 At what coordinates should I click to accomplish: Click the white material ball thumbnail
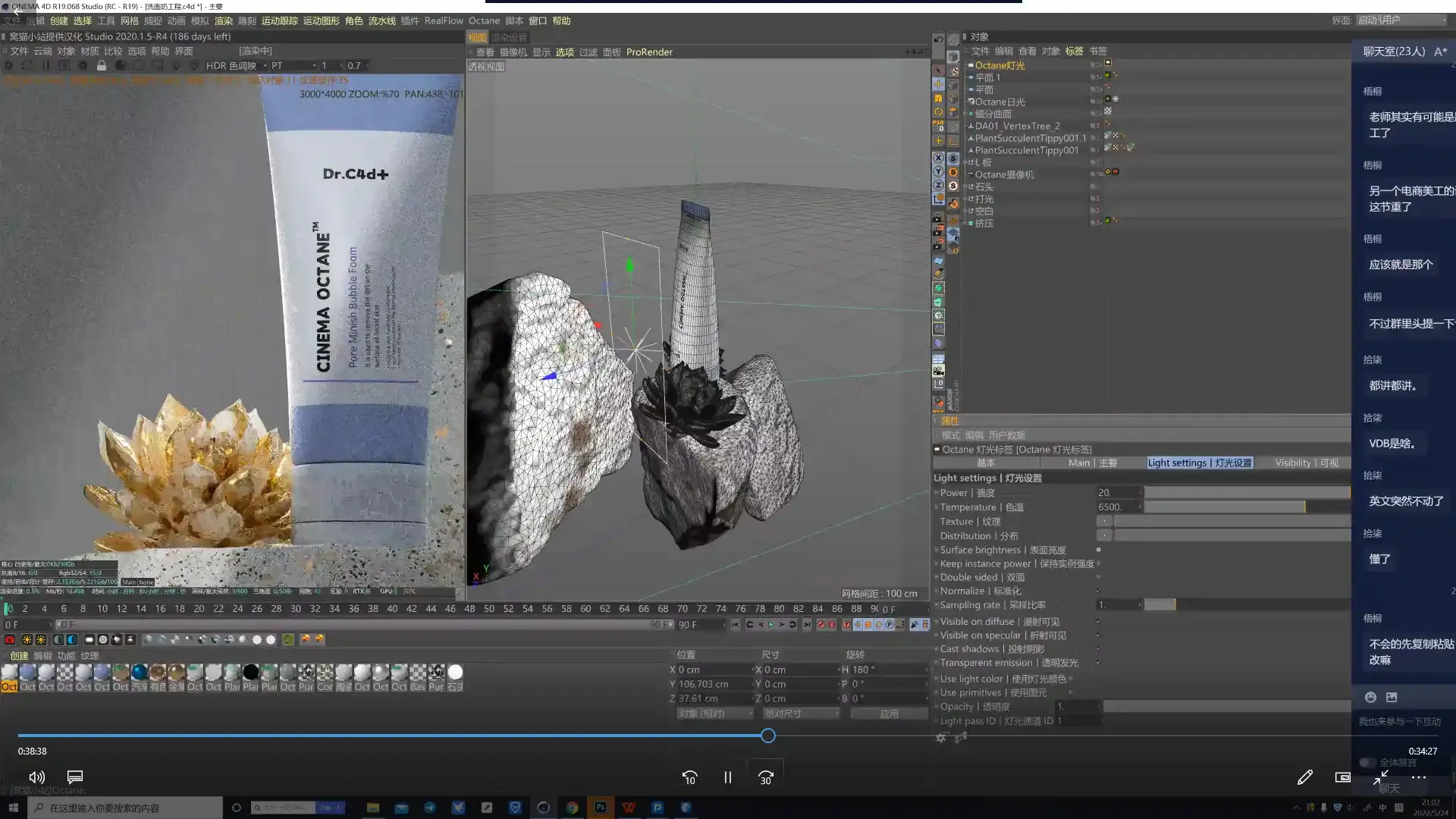455,673
